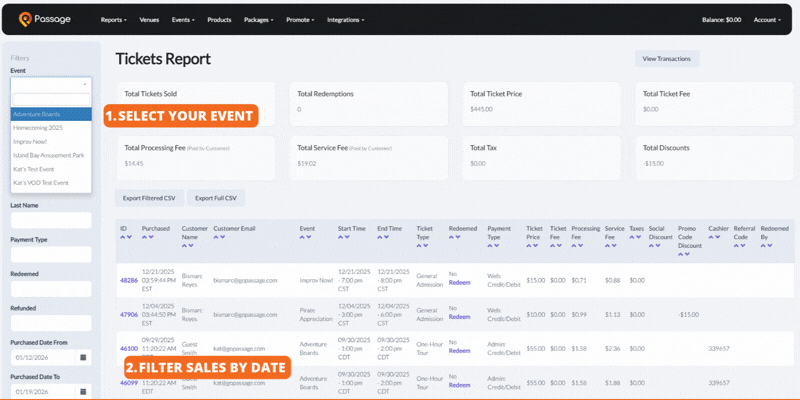Open calendar picker for Purchased Date From
Viewport: 800px width, 400px height.
click(x=83, y=357)
